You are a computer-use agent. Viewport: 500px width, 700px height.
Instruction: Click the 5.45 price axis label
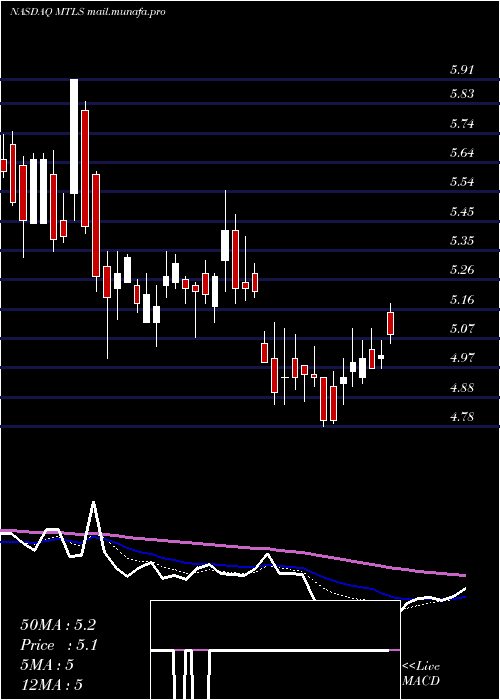(462, 211)
